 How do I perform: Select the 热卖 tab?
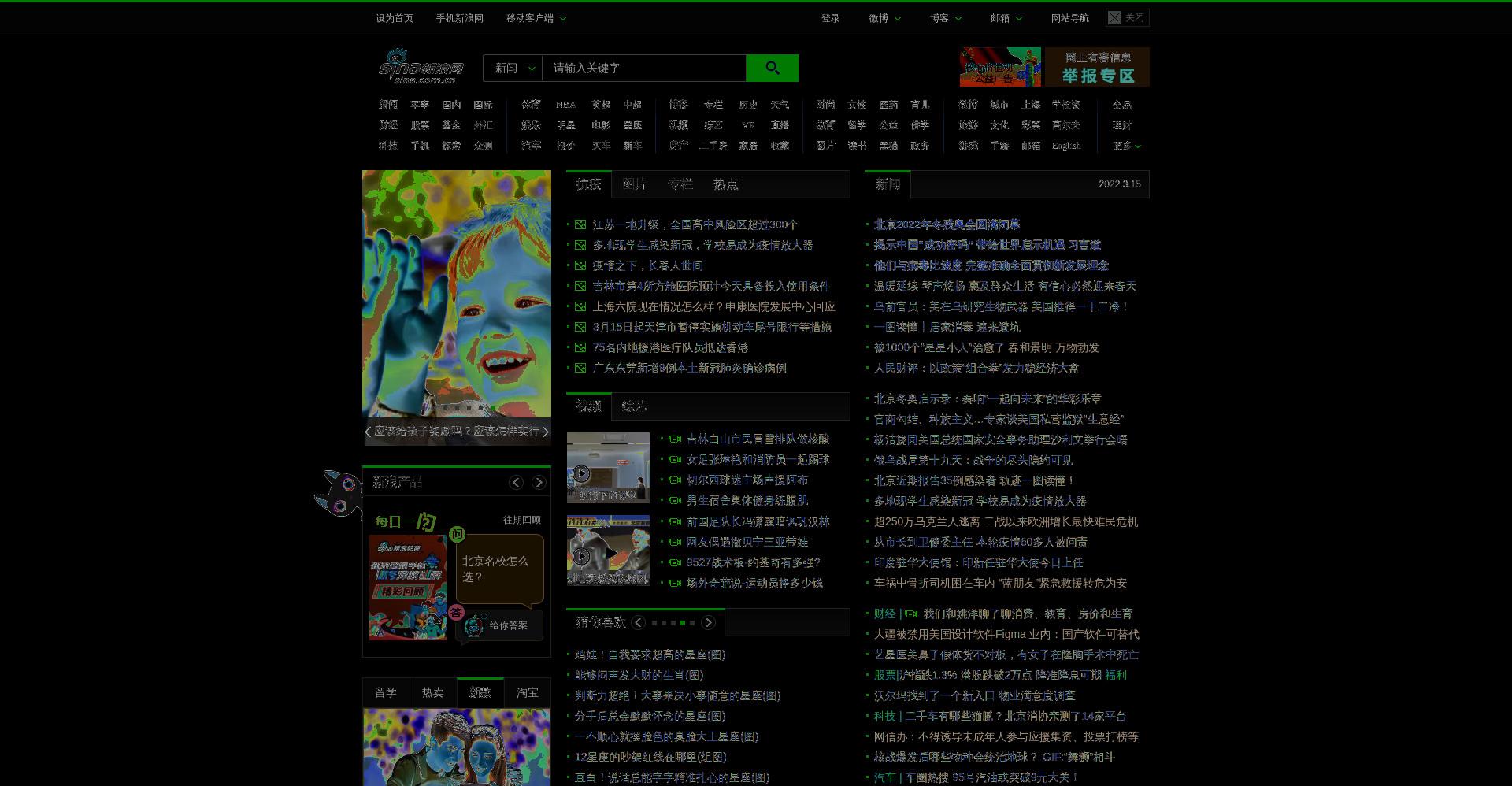pyautogui.click(x=433, y=692)
